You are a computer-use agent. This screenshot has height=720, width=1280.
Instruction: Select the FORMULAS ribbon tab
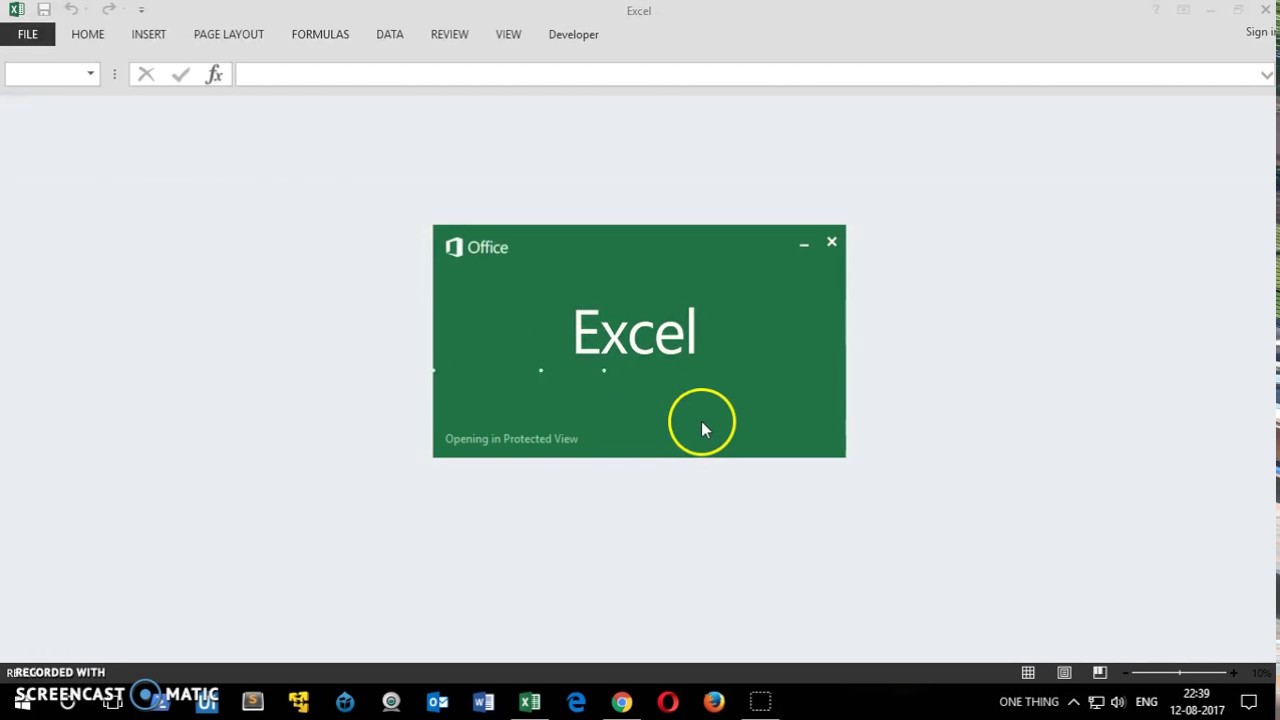[320, 34]
